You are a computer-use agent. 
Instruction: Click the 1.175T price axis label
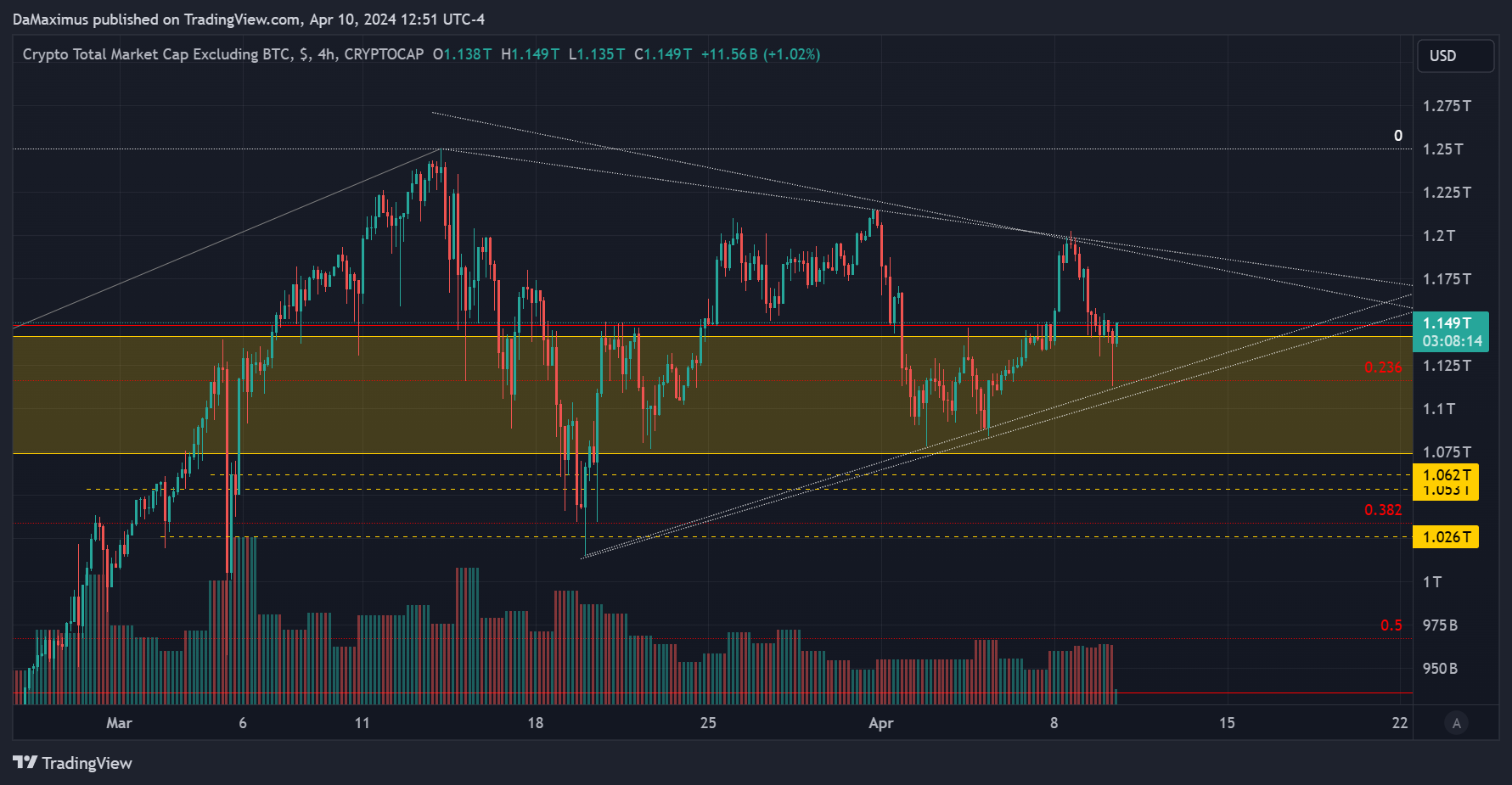[1447, 279]
